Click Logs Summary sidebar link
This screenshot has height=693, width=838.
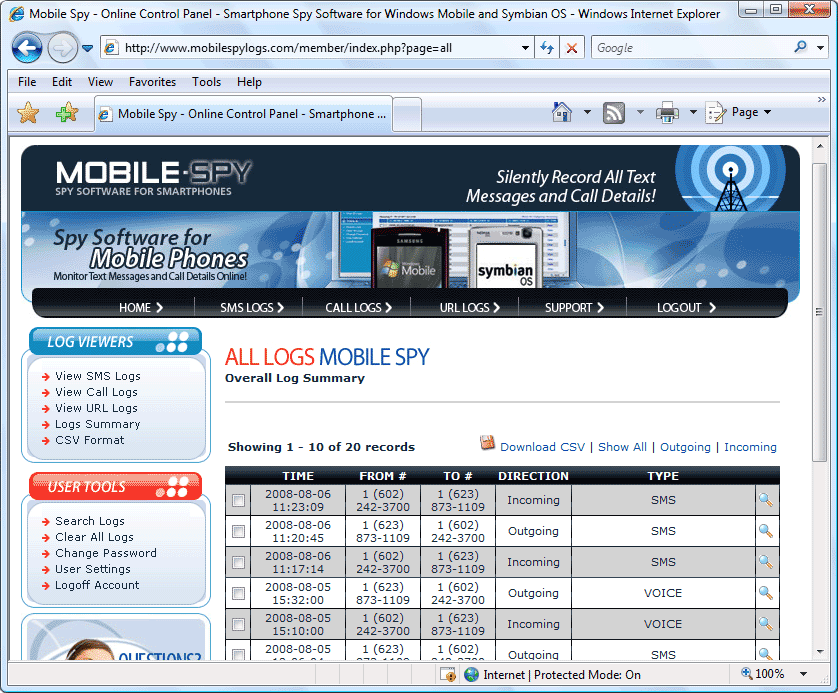(97, 424)
